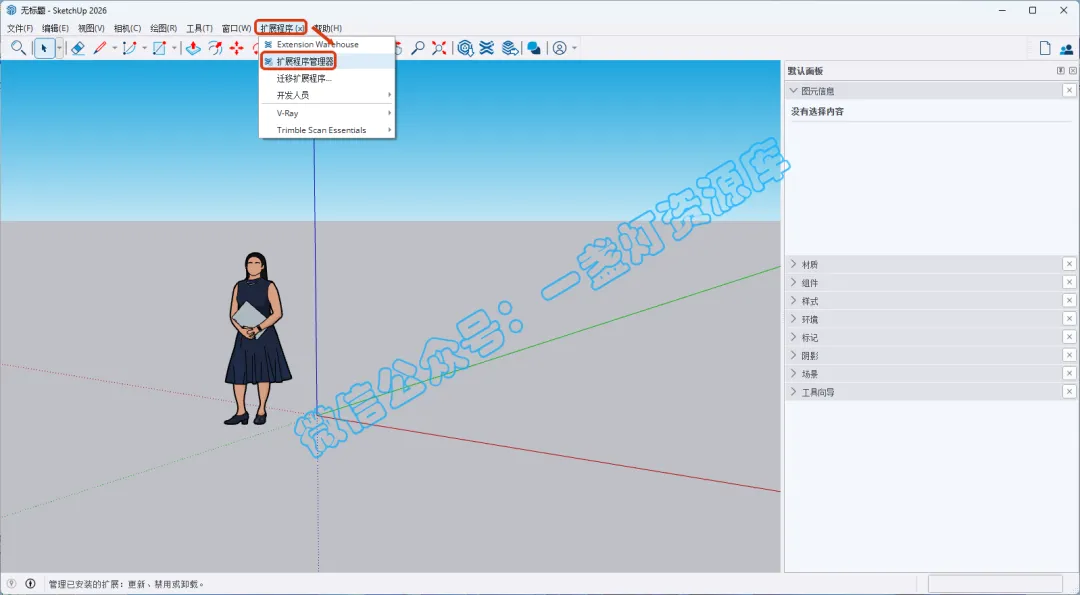The image size is (1080, 595).
Task: Close the 工具向导 panel section
Action: click(x=1069, y=392)
